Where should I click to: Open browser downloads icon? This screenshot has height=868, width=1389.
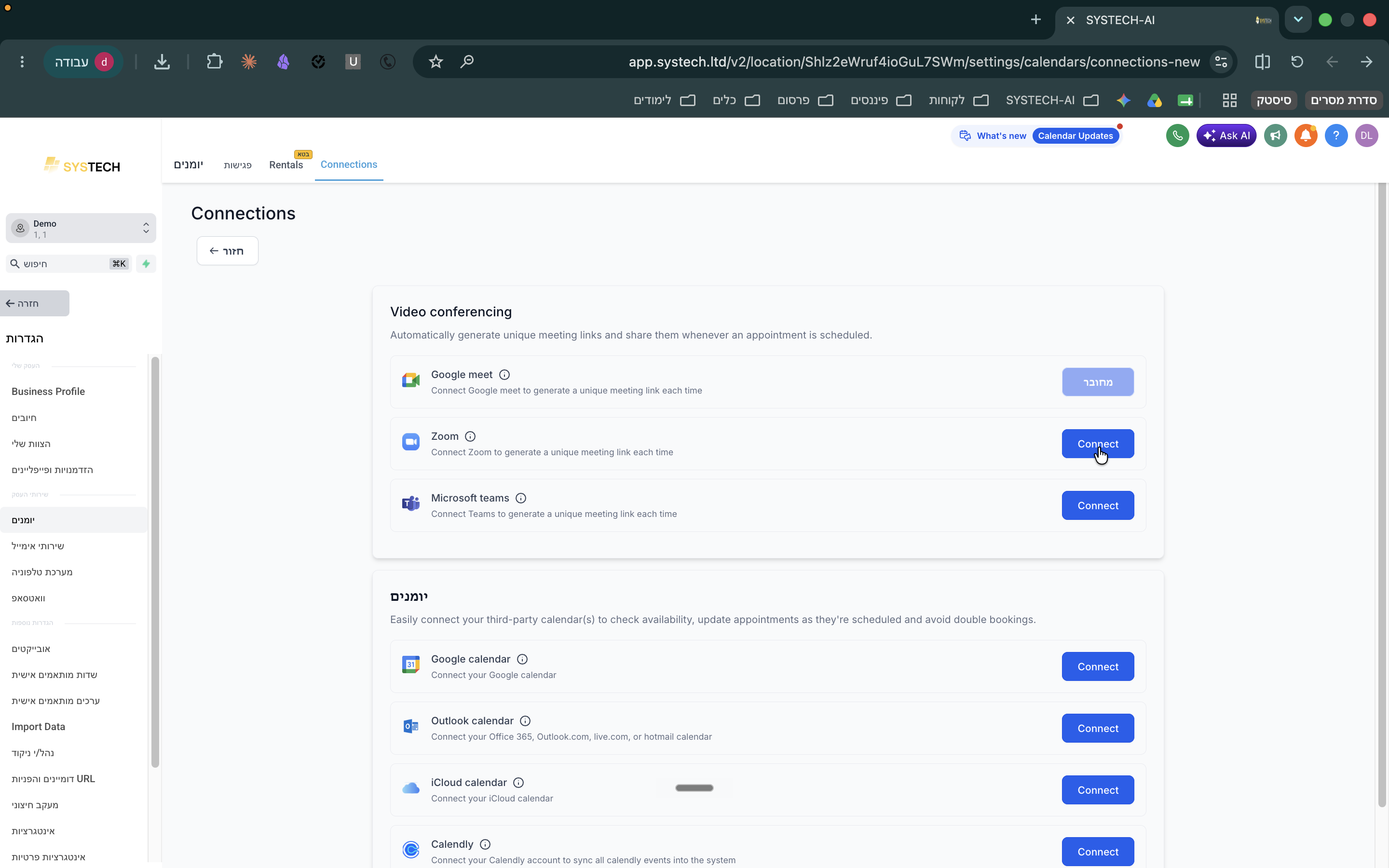(162, 61)
